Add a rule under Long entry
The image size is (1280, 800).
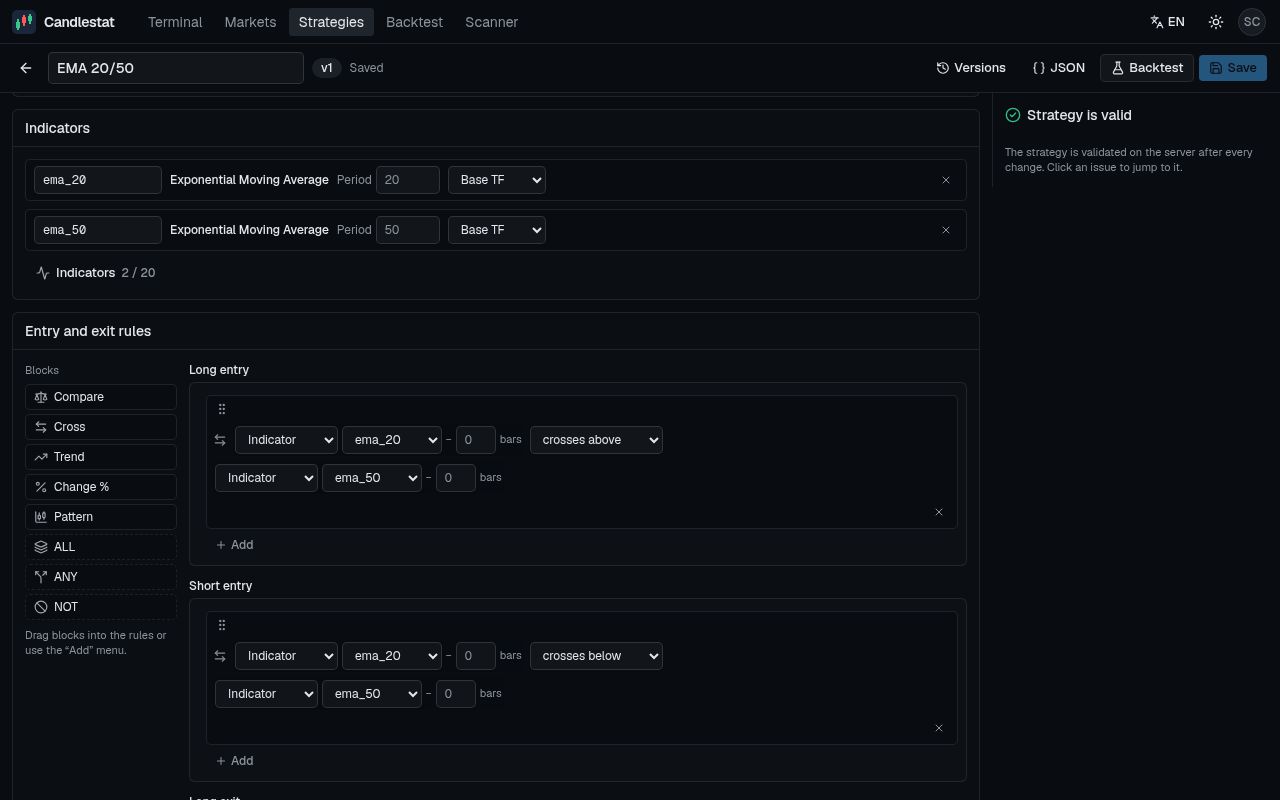[235, 545]
